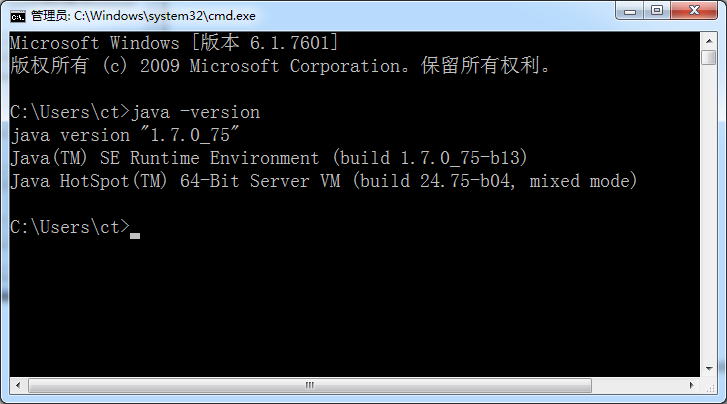Viewport: 727px width, 404px height.
Task: Open the cmd.exe system menu icon
Action: tap(18, 17)
